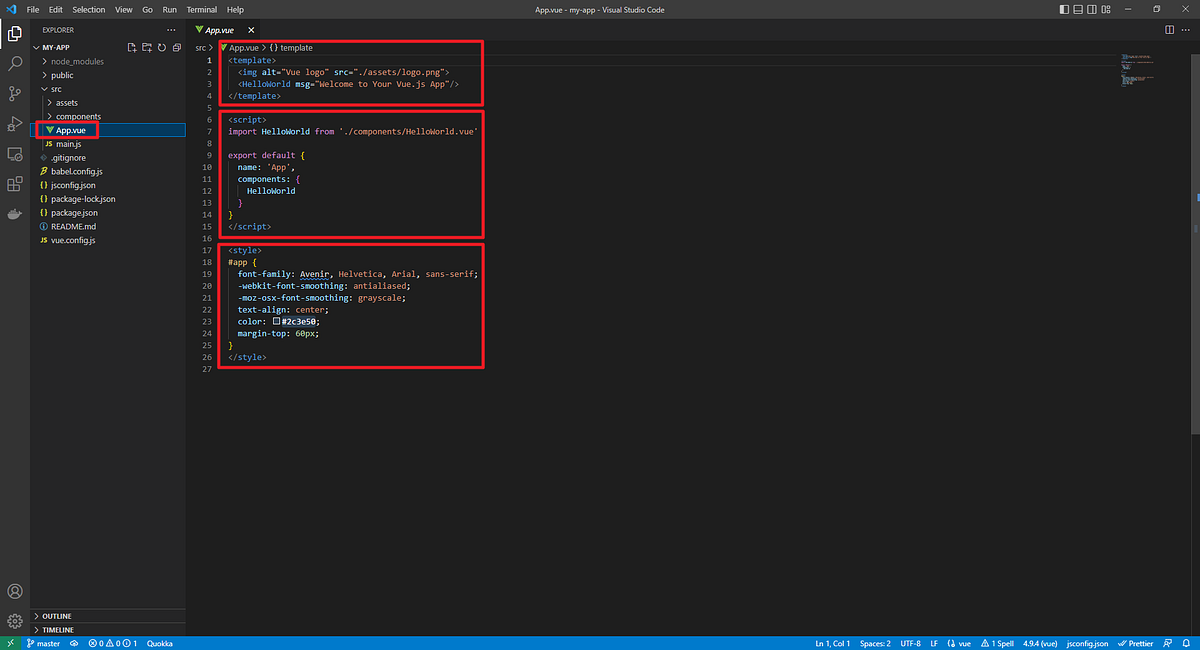Change encoding via UTF-8 status item
Image resolution: width=1200 pixels, height=650 pixels.
click(x=910, y=643)
